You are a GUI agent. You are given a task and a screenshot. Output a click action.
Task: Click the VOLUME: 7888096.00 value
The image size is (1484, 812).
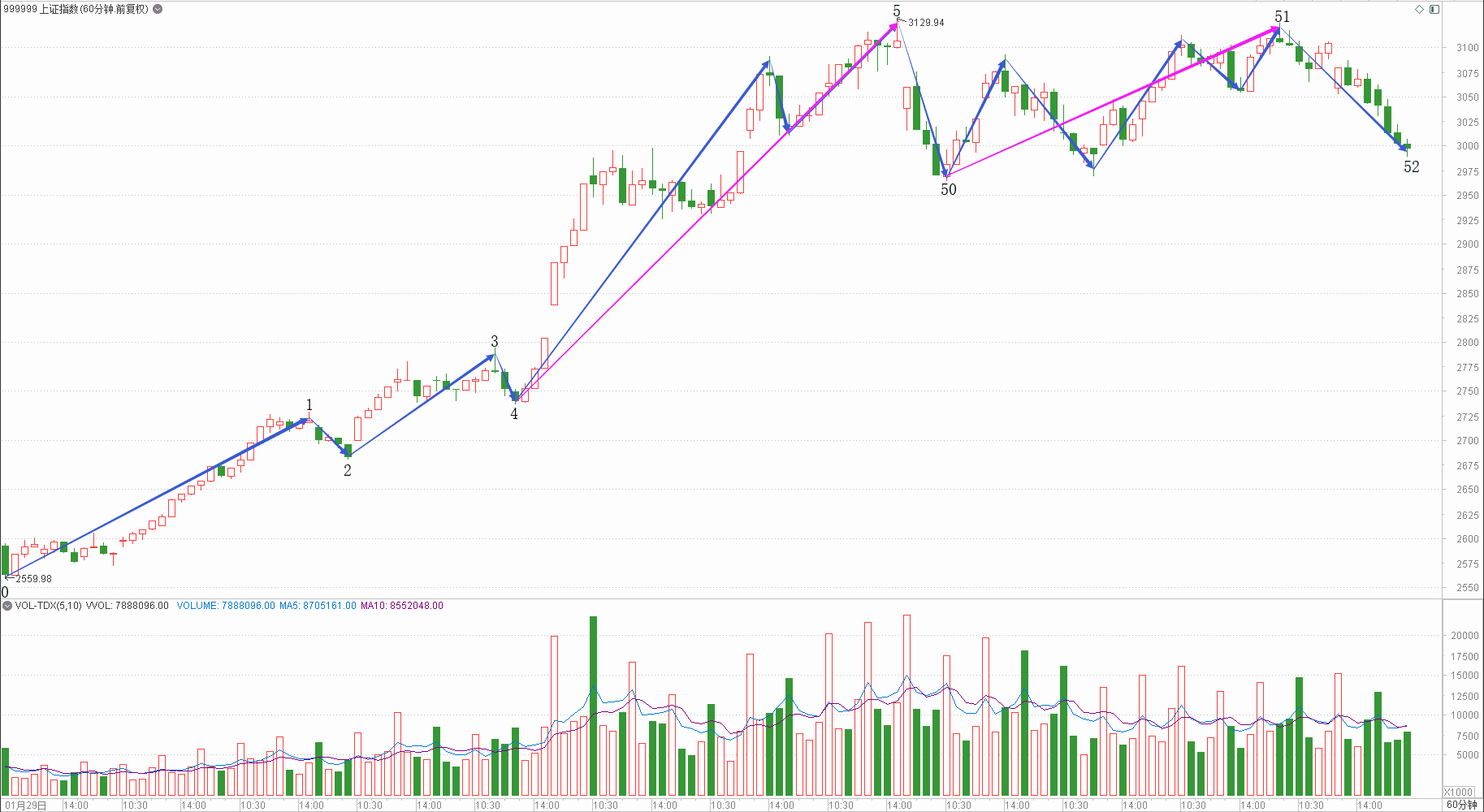[x=225, y=606]
